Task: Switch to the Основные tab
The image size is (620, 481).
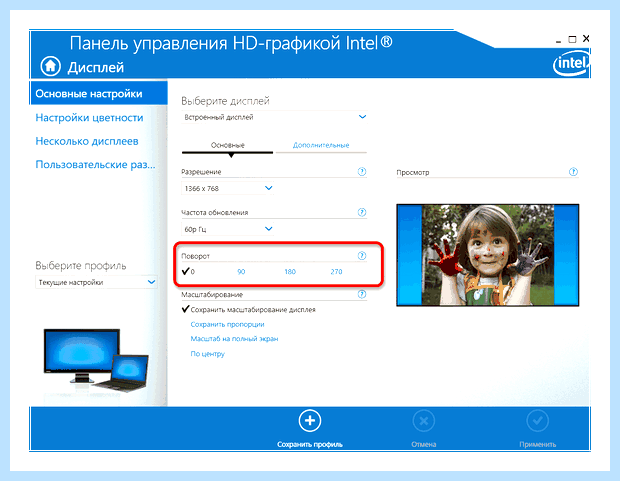Action: click(227, 145)
